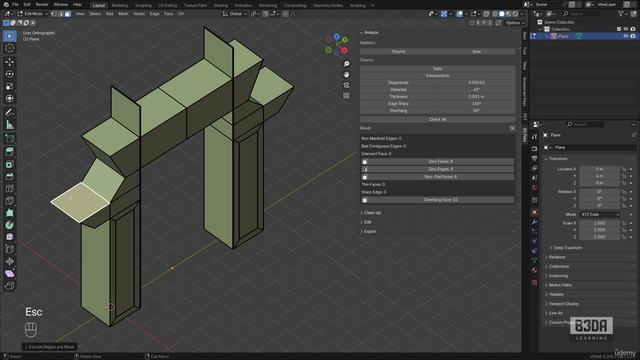Select the Edge Slide tool
This screenshot has height=360, width=640.
pyautogui.click(x=10, y=249)
